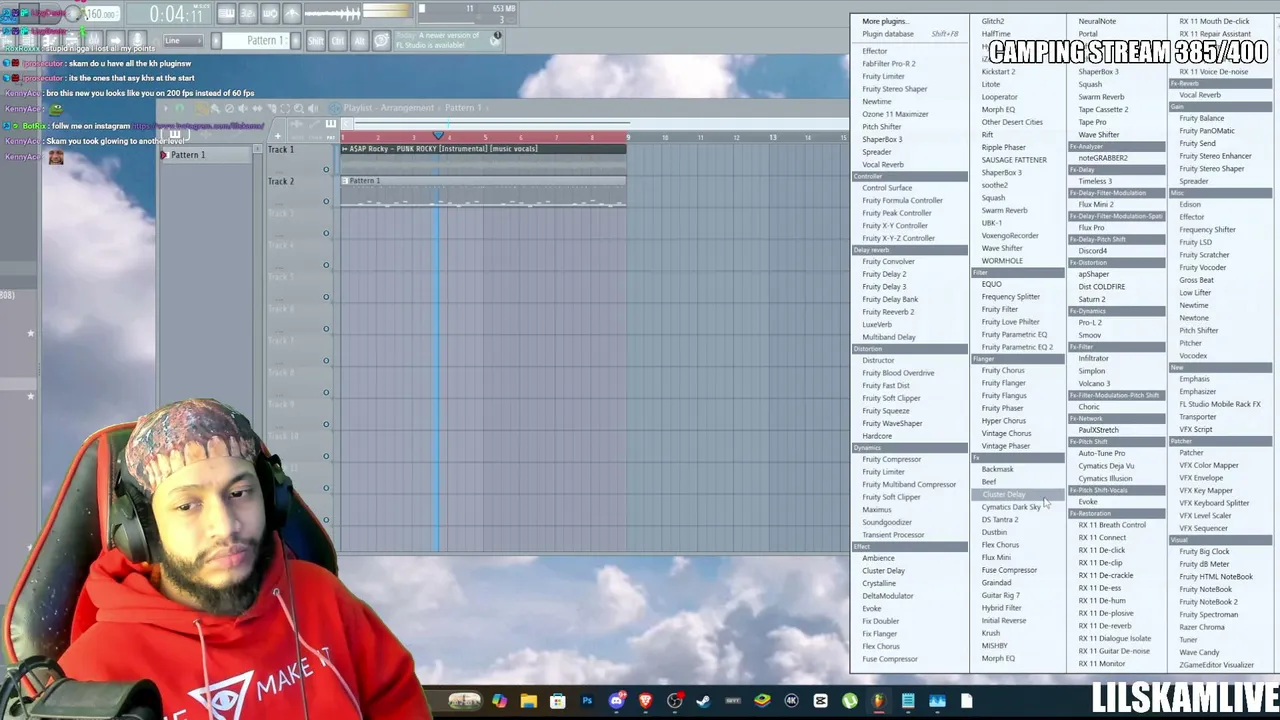Open the Playlist options menu arrow
Image resolution: width=1280 pixels, height=720 pixels.
click(x=167, y=108)
